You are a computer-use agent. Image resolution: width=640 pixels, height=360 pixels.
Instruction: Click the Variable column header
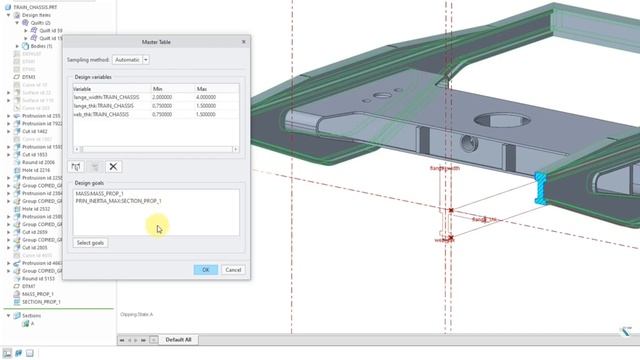pos(112,89)
